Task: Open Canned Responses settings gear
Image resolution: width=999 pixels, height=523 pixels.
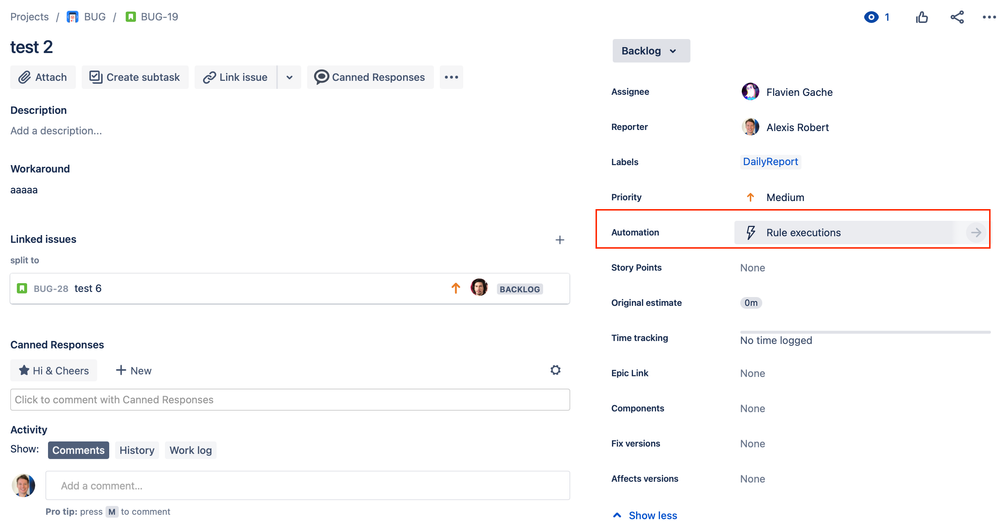Action: pos(556,370)
